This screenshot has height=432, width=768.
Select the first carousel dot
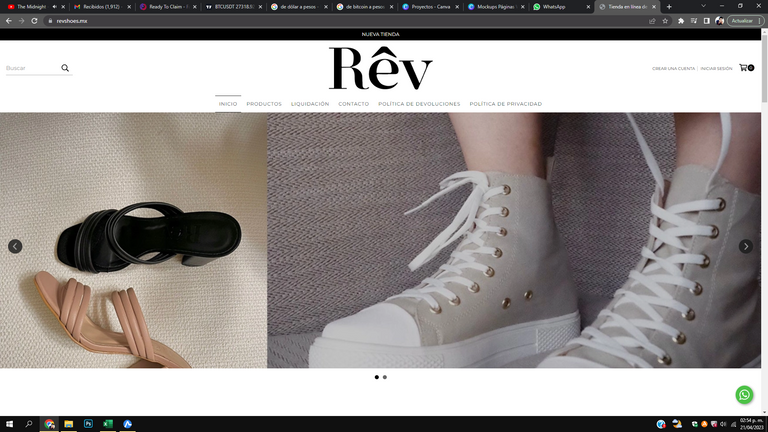(x=377, y=377)
